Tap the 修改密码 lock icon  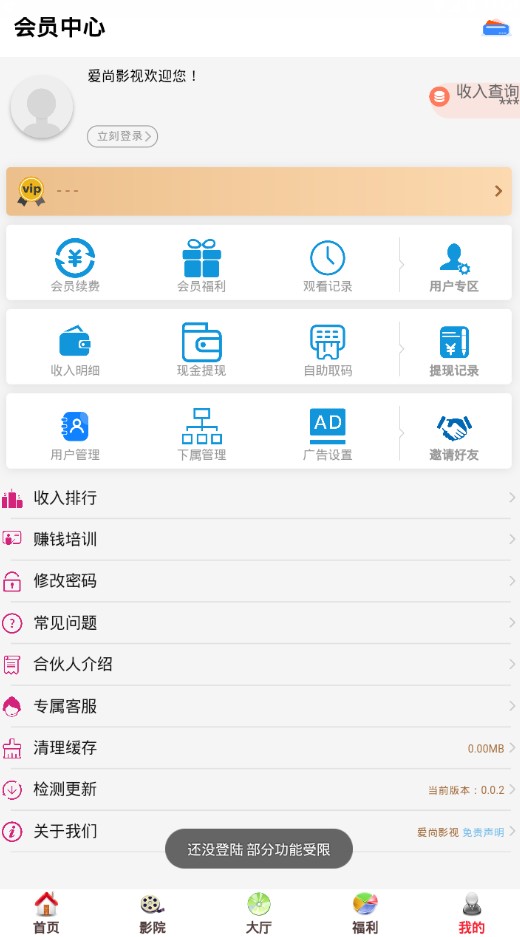(x=12, y=581)
